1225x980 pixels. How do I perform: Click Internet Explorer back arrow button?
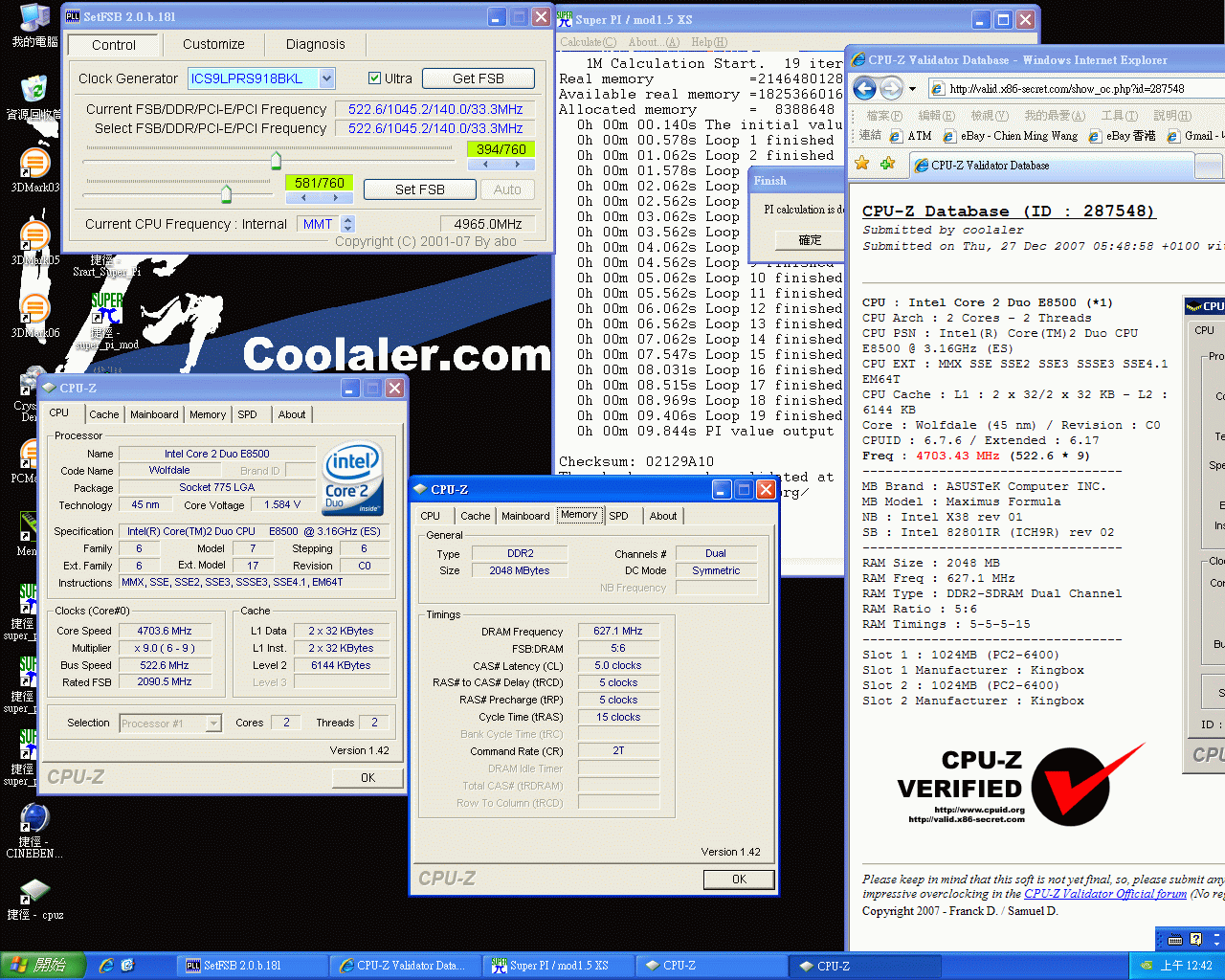tap(864, 89)
